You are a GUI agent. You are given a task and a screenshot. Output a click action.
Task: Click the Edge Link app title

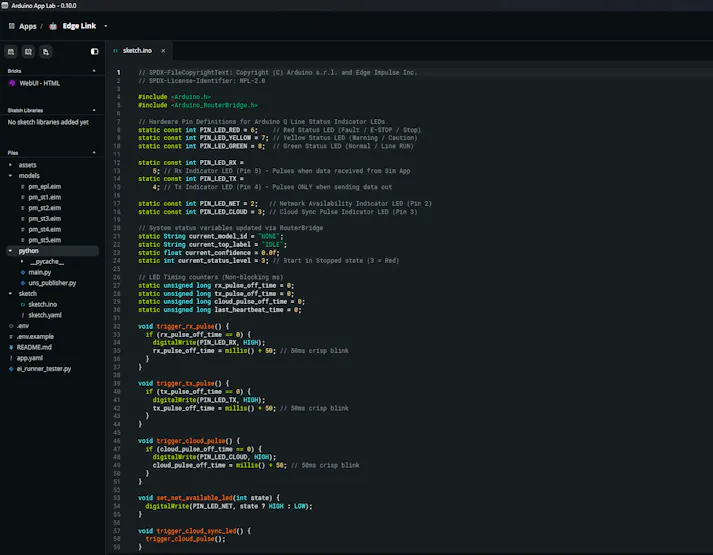[x=79, y=26]
